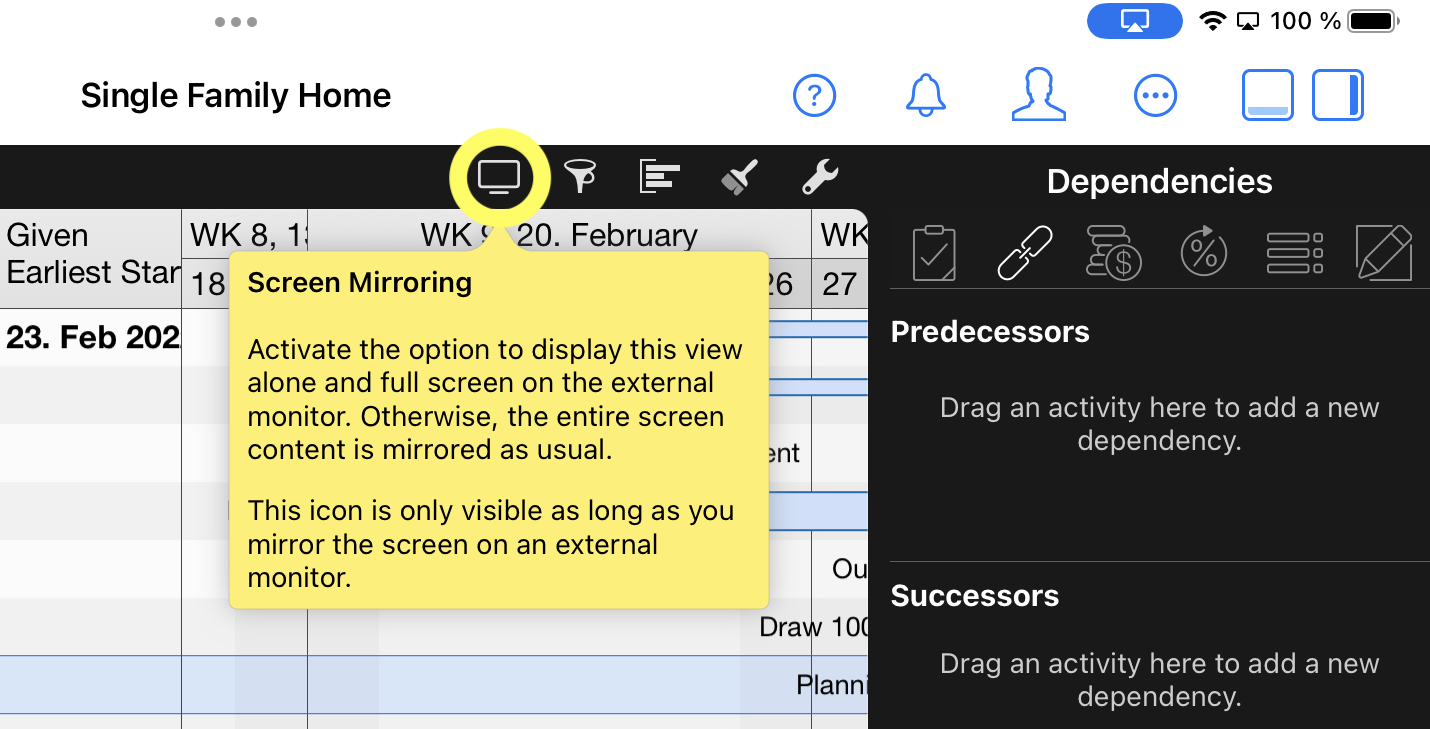Viewport: 1430px width, 729px height.
Task: Open the notifications bell
Action: click(926, 96)
